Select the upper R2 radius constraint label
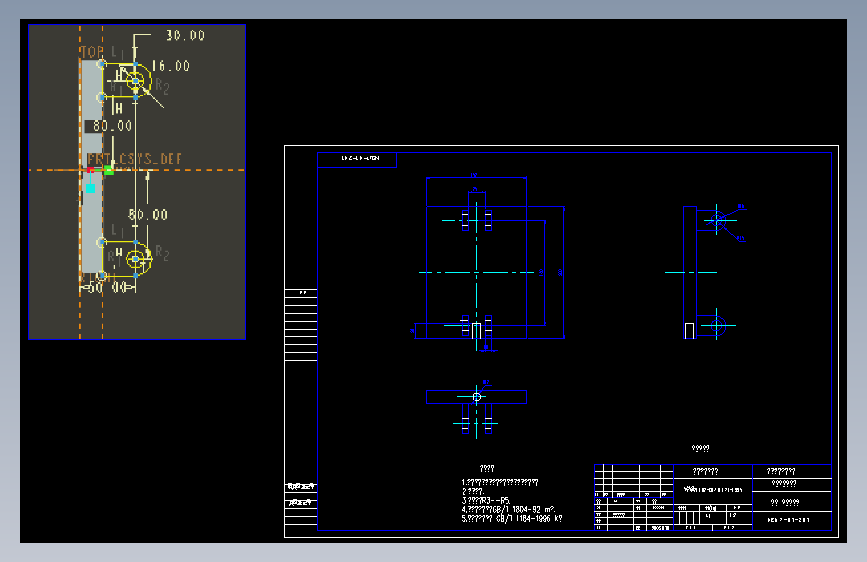The width and height of the screenshot is (867, 562). 162,86
